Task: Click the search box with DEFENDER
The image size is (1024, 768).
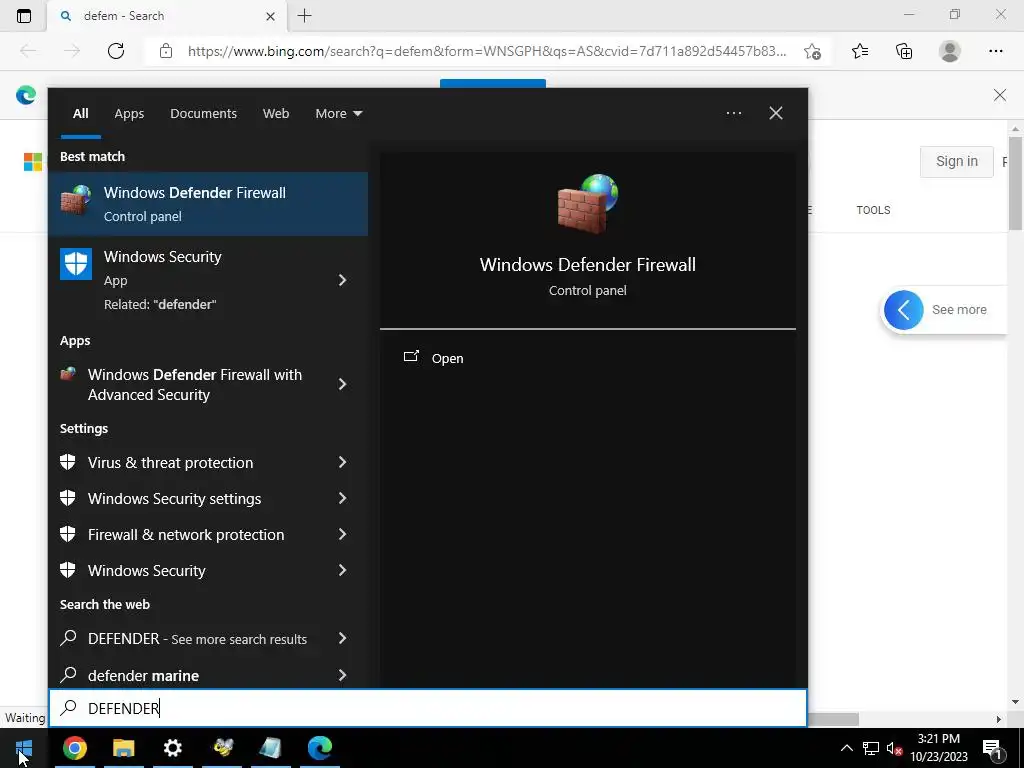Action: point(428,708)
